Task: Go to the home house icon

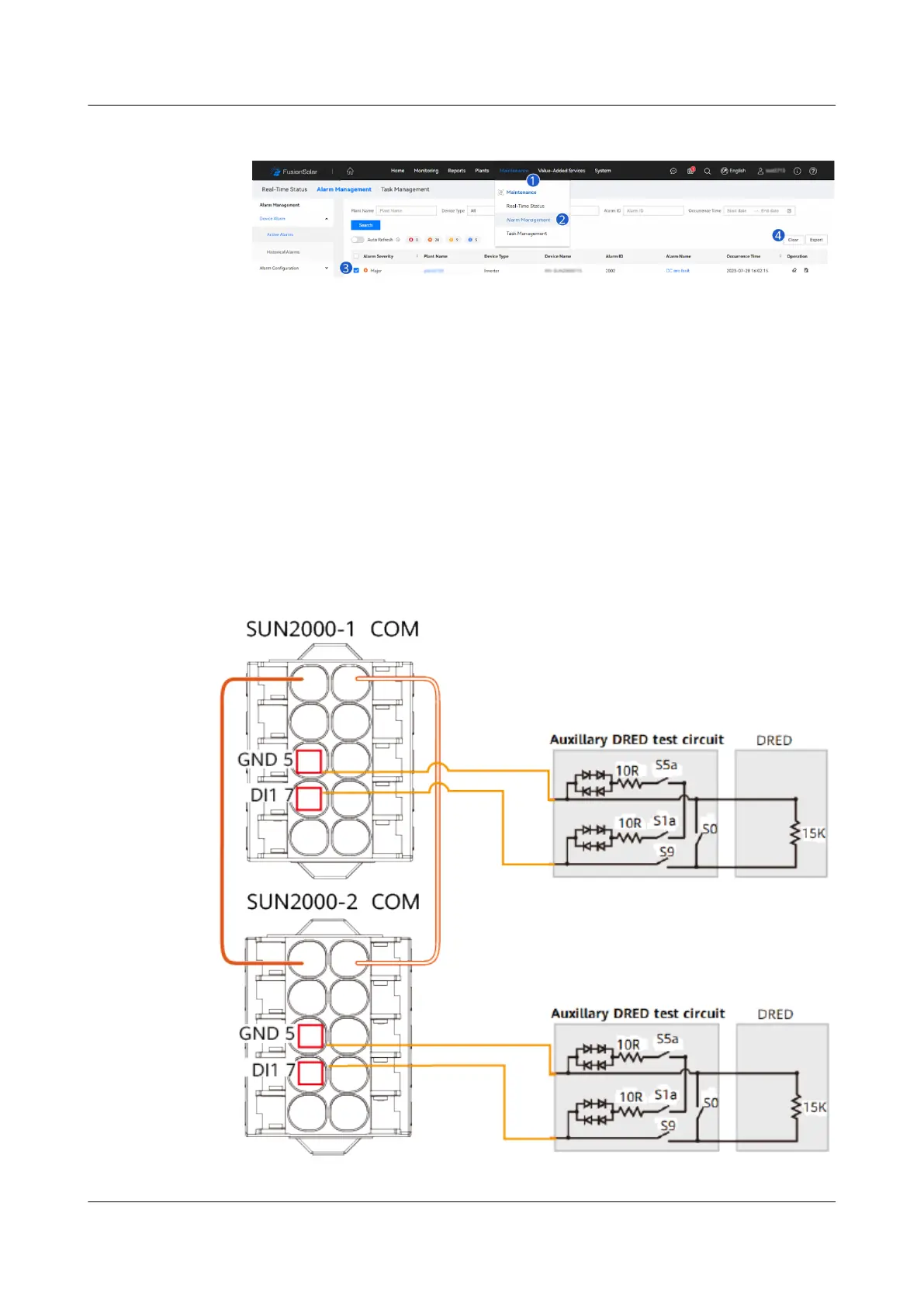Action: 350,171
